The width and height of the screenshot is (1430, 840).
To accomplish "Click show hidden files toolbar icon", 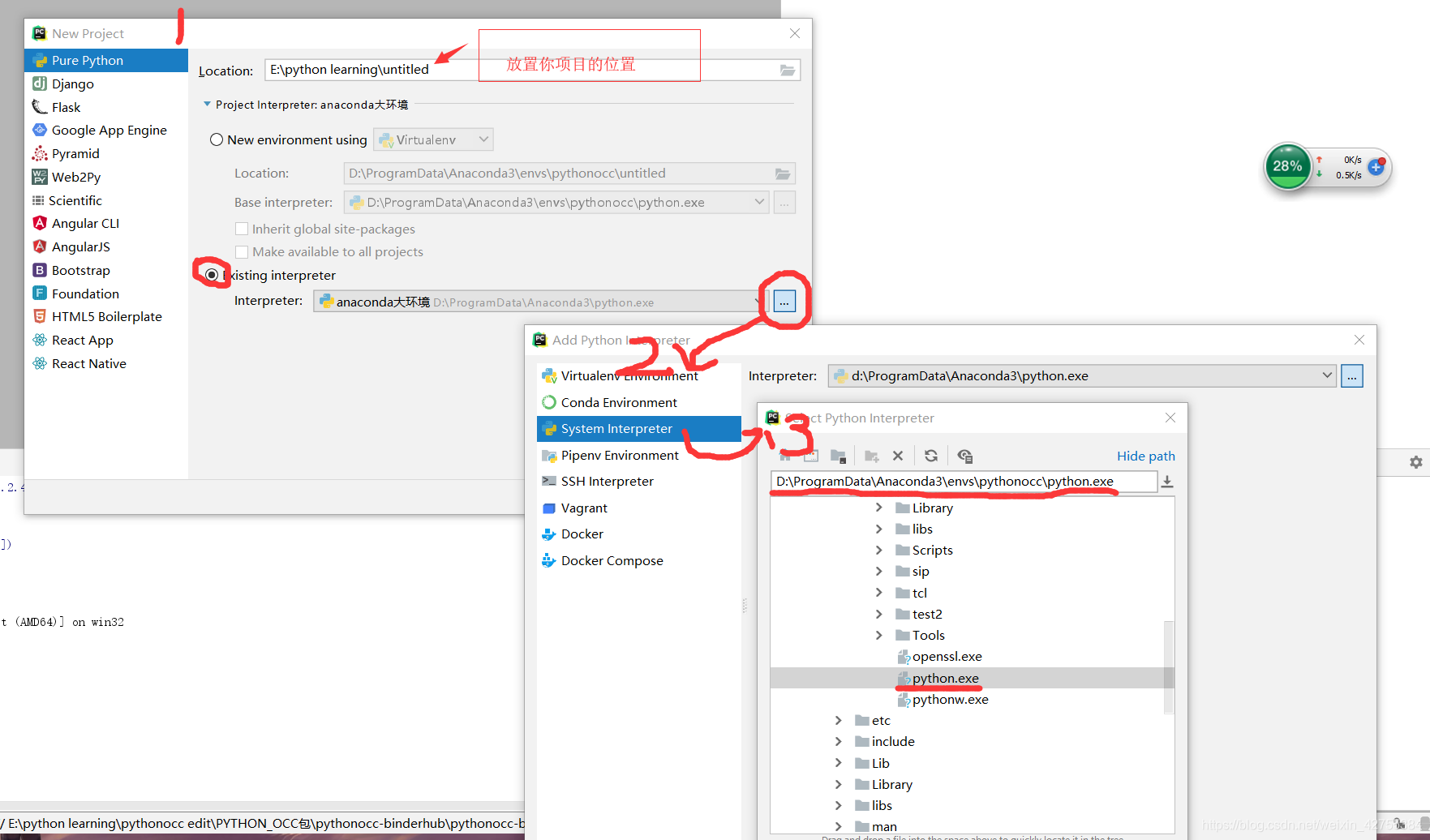I will pyautogui.click(x=965, y=456).
